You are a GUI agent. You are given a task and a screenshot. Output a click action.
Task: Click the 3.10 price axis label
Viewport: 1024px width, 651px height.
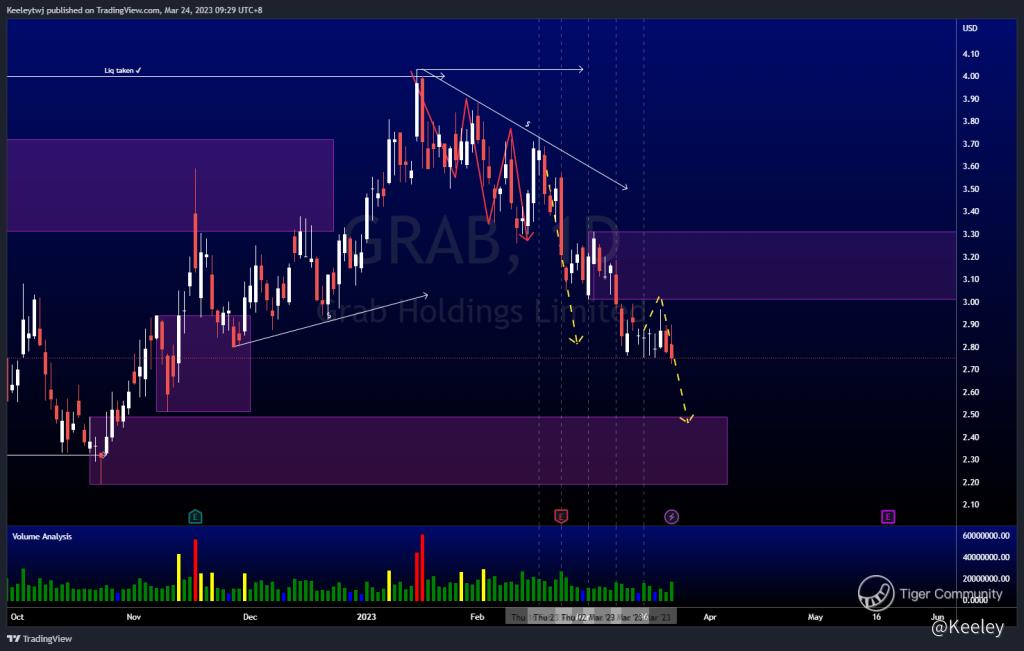[x=970, y=279]
